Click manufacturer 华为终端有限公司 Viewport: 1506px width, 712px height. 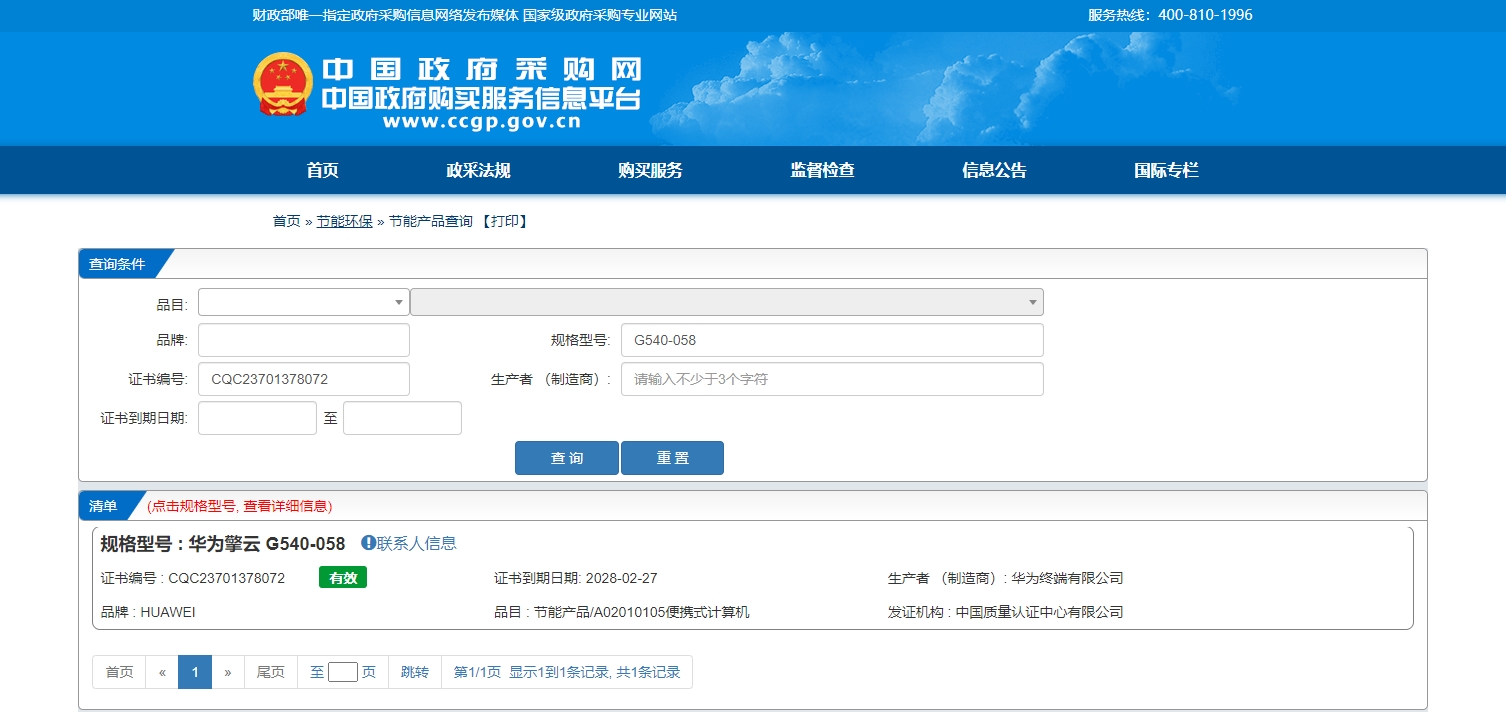(1067, 578)
